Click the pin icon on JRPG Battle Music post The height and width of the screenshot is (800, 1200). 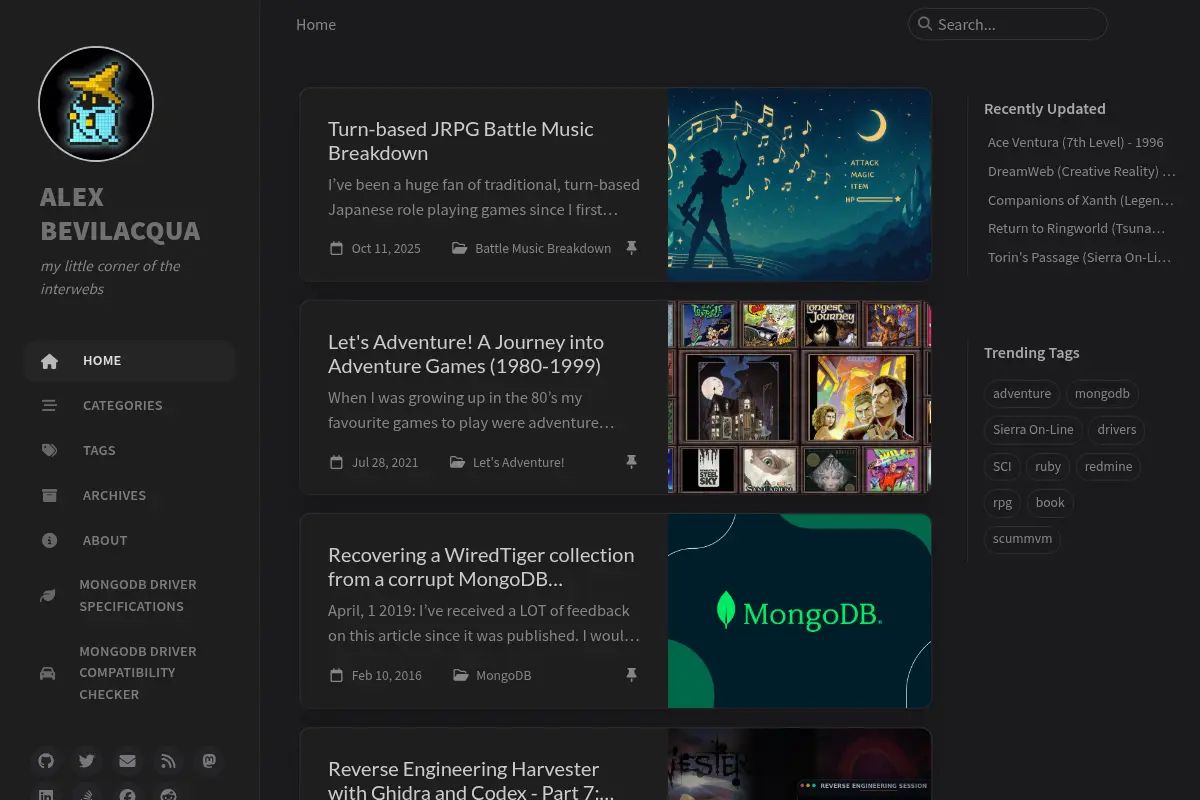[x=631, y=248]
